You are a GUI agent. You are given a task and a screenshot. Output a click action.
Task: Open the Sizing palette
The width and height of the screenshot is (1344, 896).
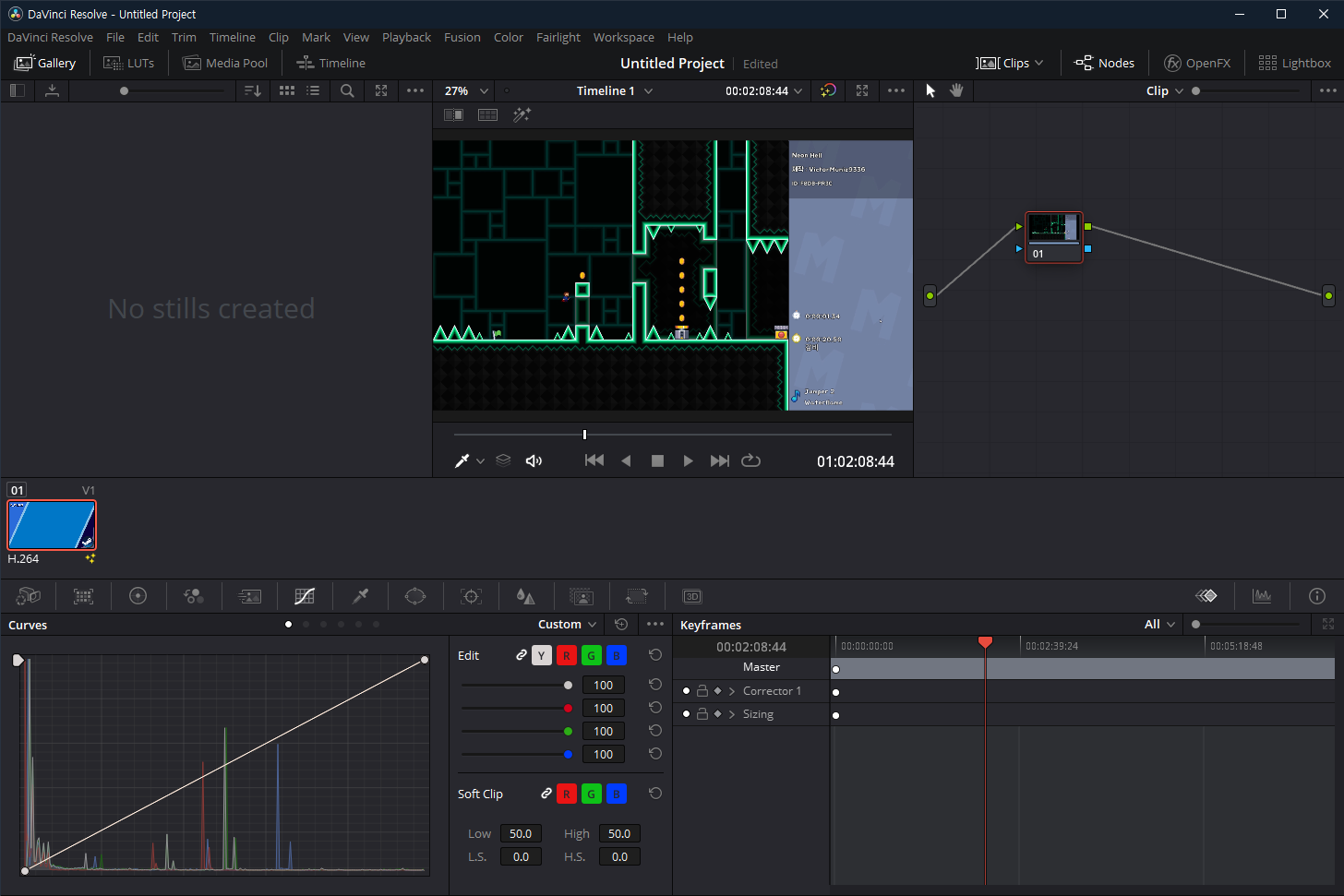pos(637,596)
